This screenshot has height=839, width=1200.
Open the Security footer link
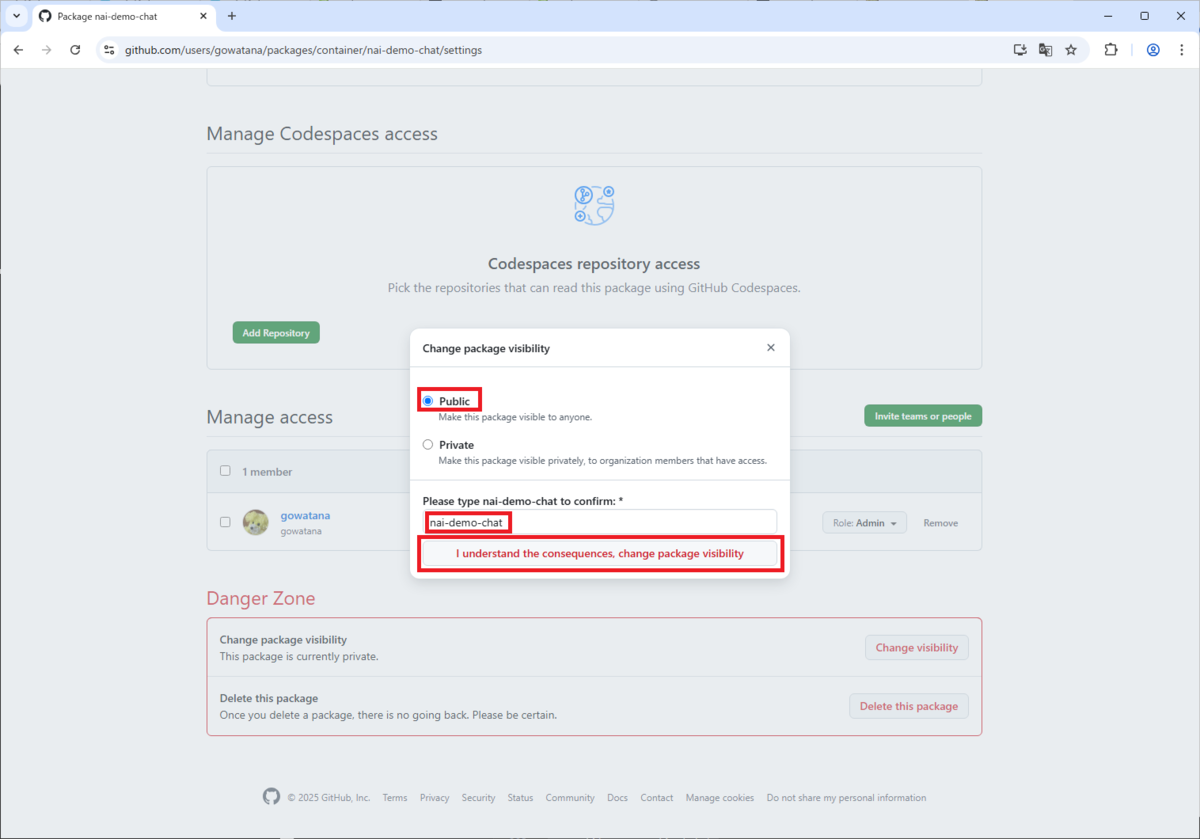478,798
